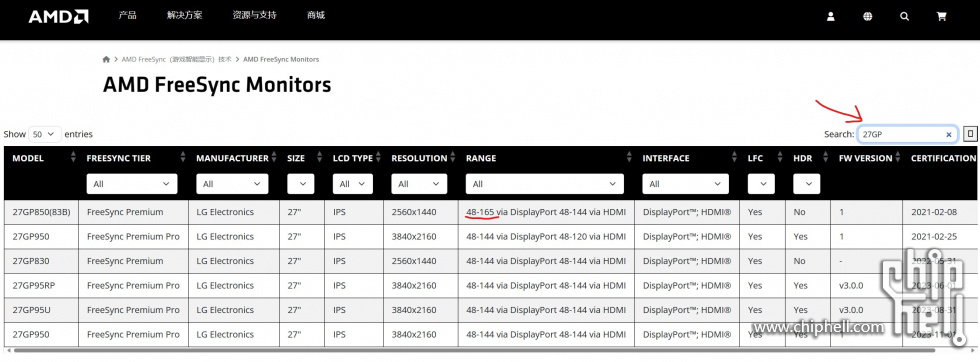Sort by the INTERFACE column arrows
Image resolution: width=980 pixels, height=362 pixels.
tap(735, 158)
